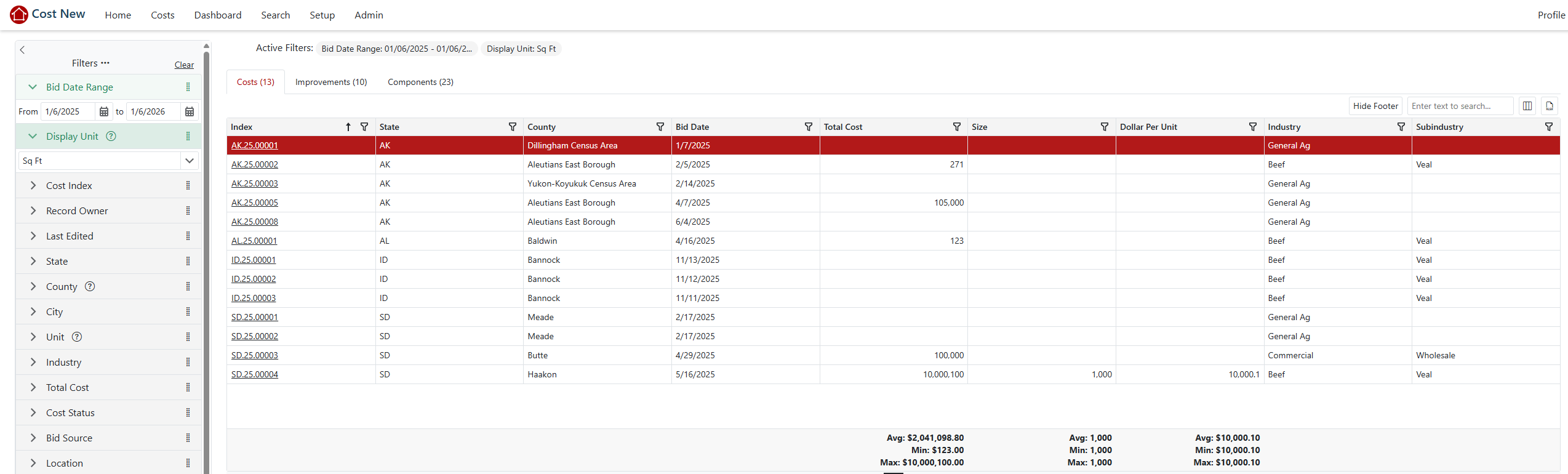Collapse the Bid Date Range filter
This screenshot has height=474, width=1568.
click(33, 87)
